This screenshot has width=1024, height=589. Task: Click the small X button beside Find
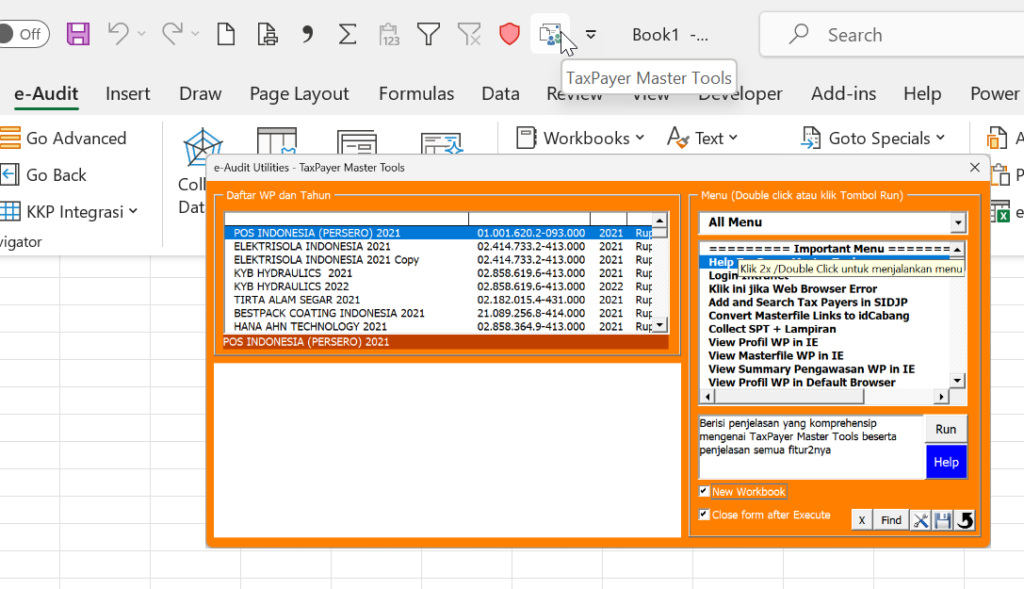(x=861, y=520)
